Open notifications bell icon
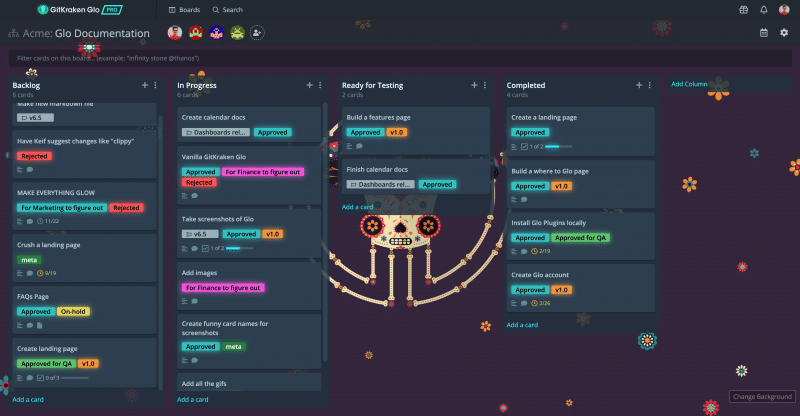Screen dimensions: 800x416 coord(764,10)
